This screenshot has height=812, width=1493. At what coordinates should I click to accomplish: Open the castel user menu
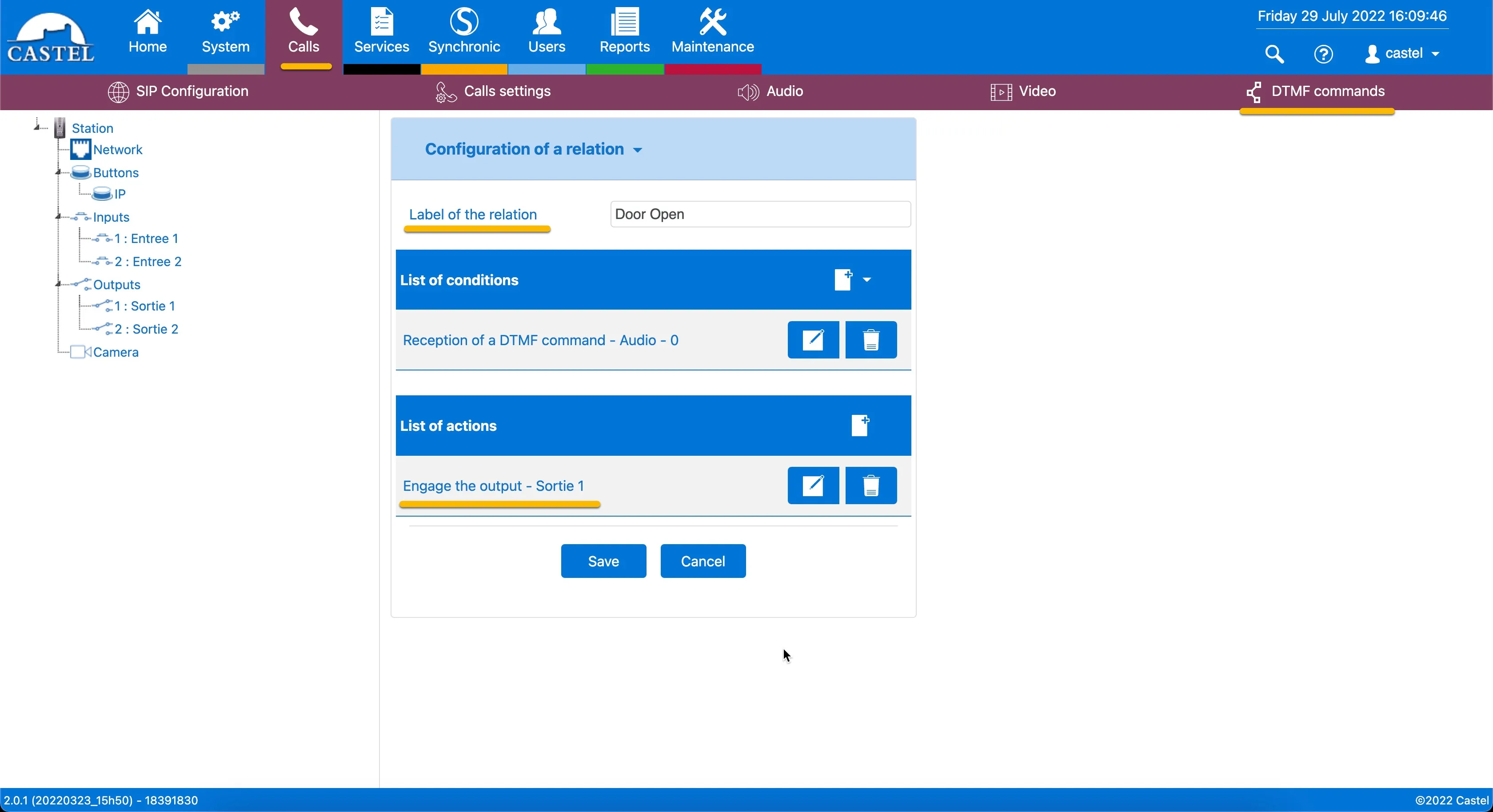tap(1403, 53)
